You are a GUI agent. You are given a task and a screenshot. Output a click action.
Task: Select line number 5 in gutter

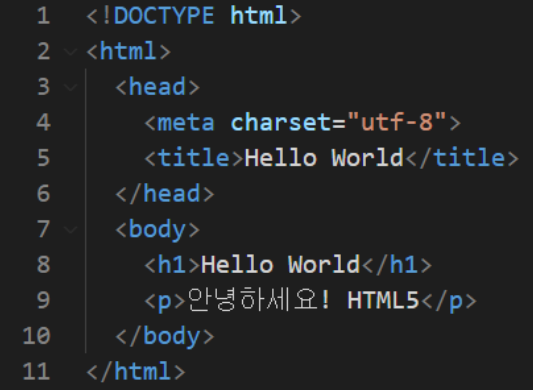pos(44,158)
